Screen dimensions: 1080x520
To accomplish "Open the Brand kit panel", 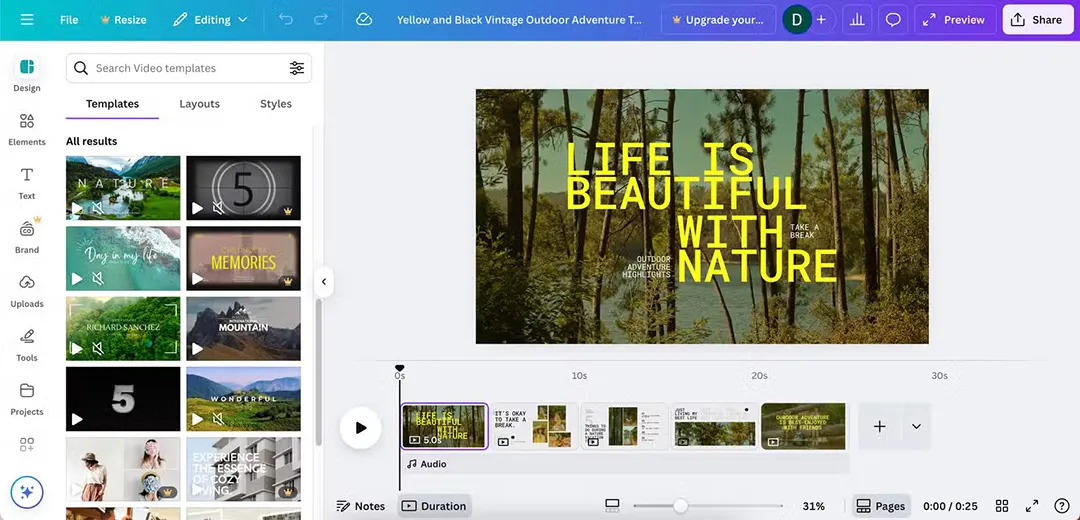I will click(x=27, y=236).
